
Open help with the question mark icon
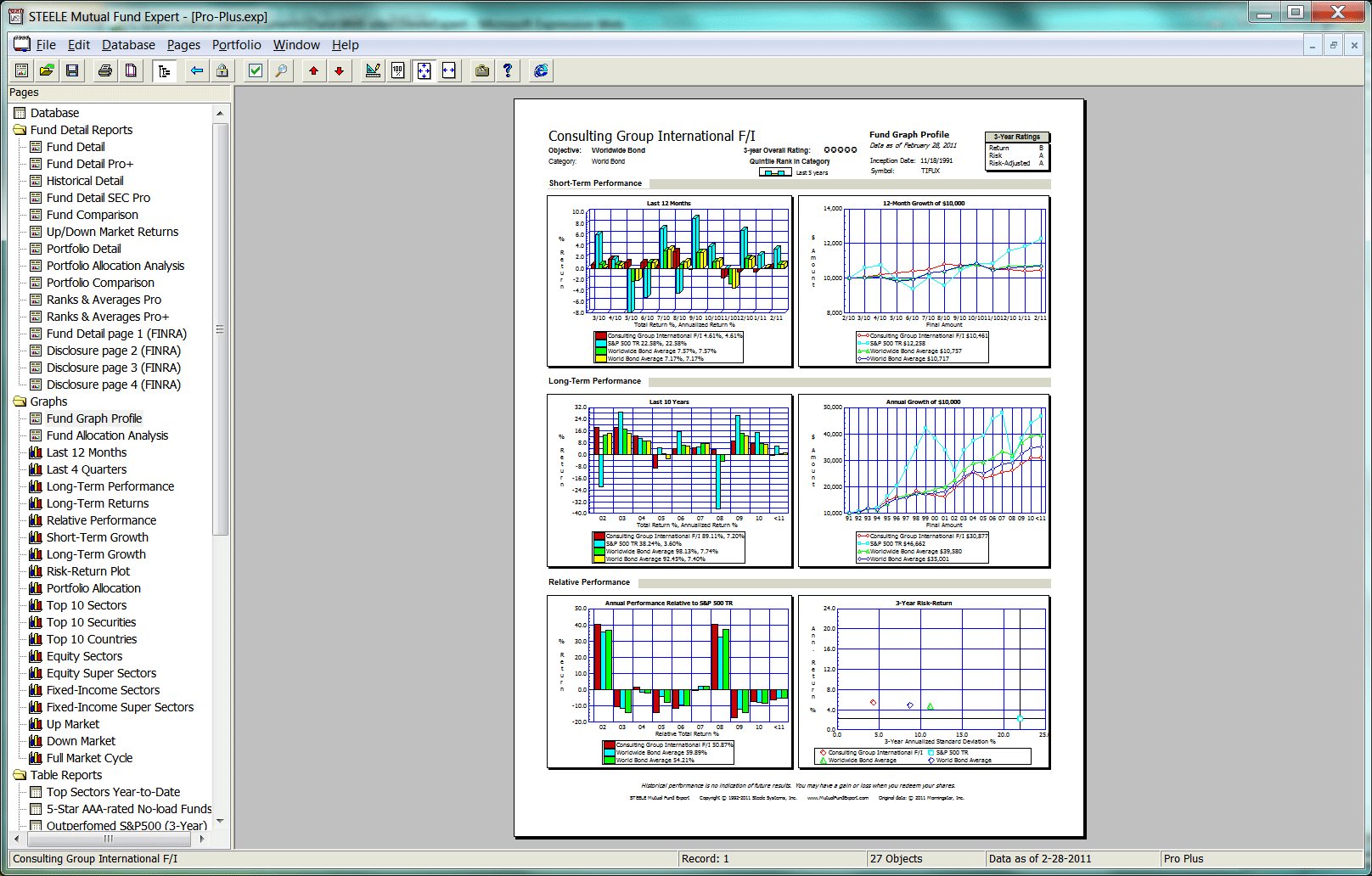[x=508, y=70]
